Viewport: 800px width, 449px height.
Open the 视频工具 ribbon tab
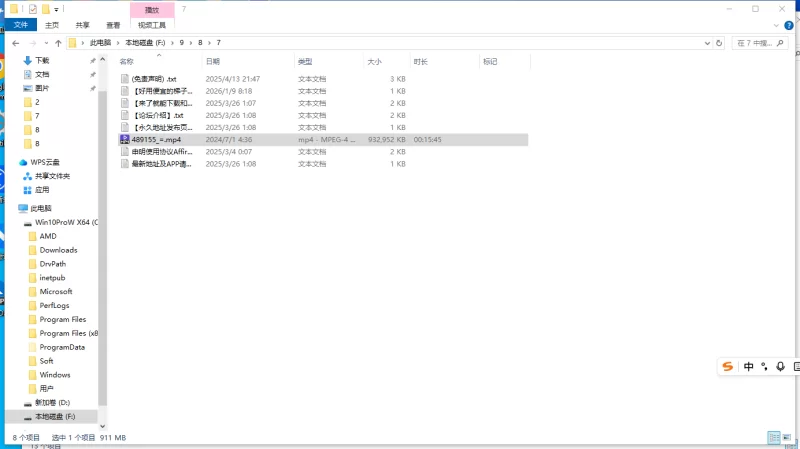point(152,25)
